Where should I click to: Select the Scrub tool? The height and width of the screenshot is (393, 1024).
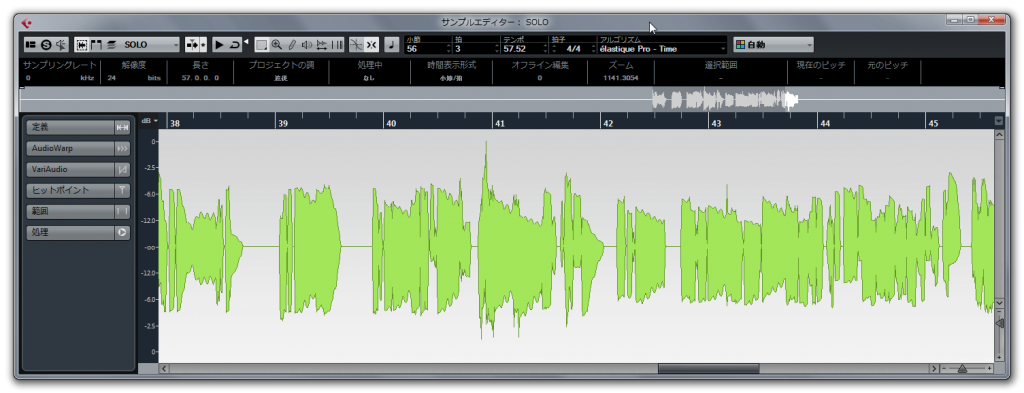(x=321, y=45)
